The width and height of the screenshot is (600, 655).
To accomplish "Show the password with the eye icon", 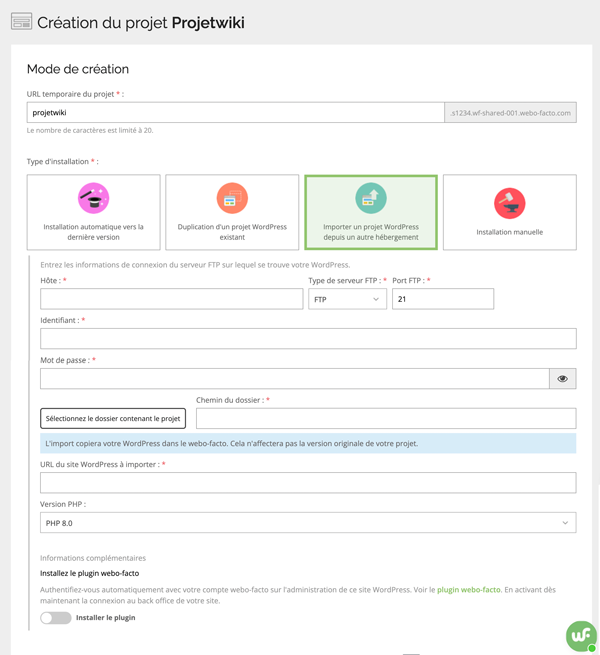I will tap(562, 378).
